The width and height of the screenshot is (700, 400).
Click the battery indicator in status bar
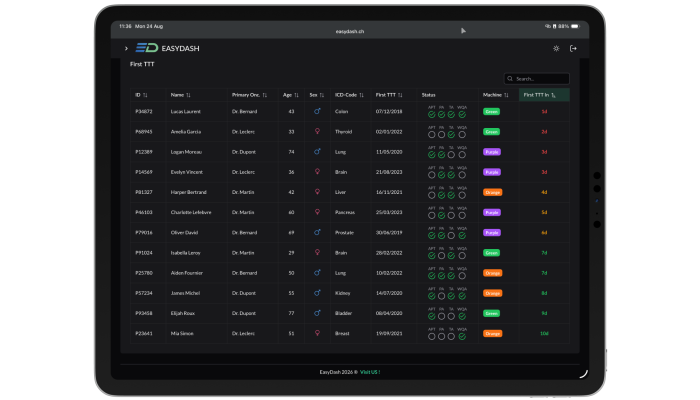(x=575, y=26)
